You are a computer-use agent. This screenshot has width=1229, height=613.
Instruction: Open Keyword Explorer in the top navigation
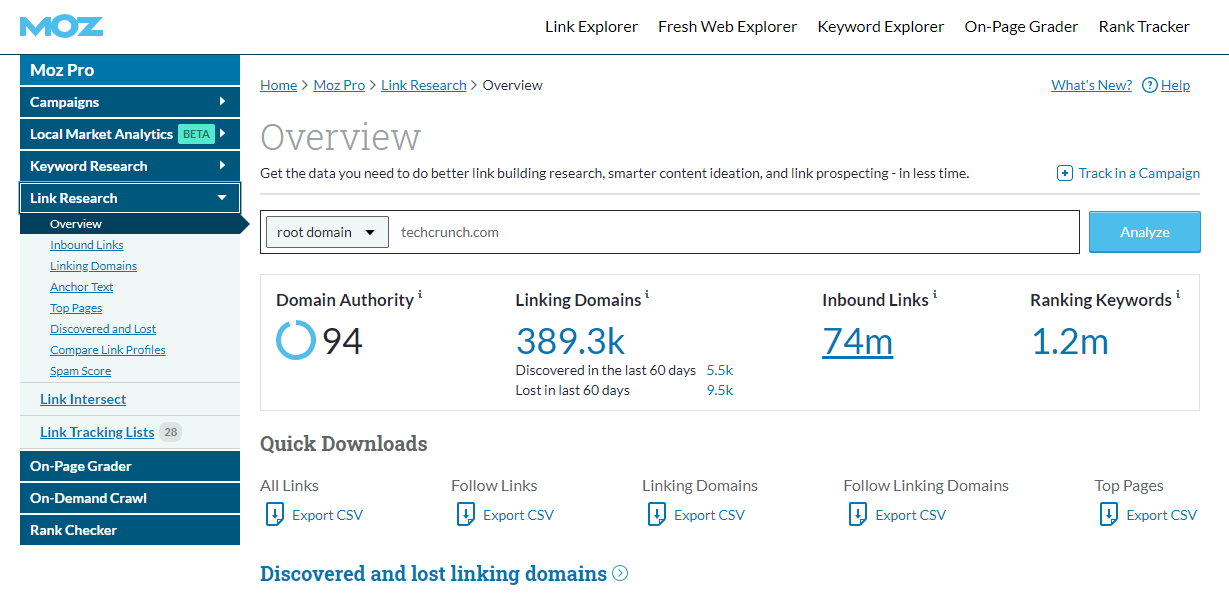pyautogui.click(x=880, y=27)
